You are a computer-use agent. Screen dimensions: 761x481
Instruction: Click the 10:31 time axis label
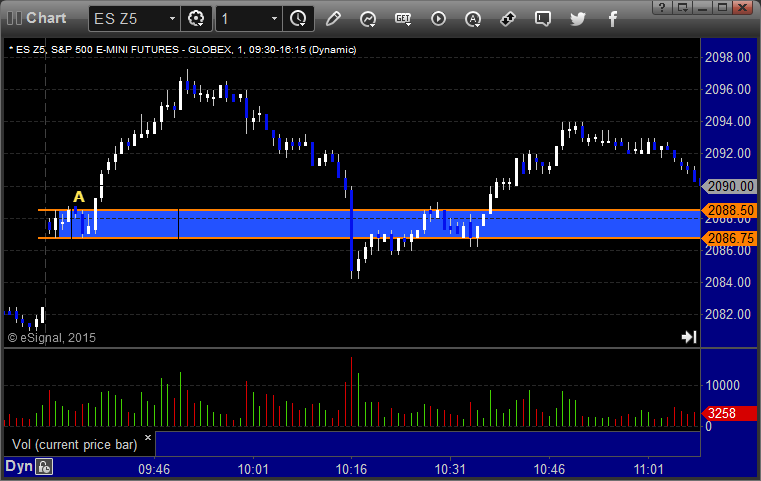click(x=450, y=469)
